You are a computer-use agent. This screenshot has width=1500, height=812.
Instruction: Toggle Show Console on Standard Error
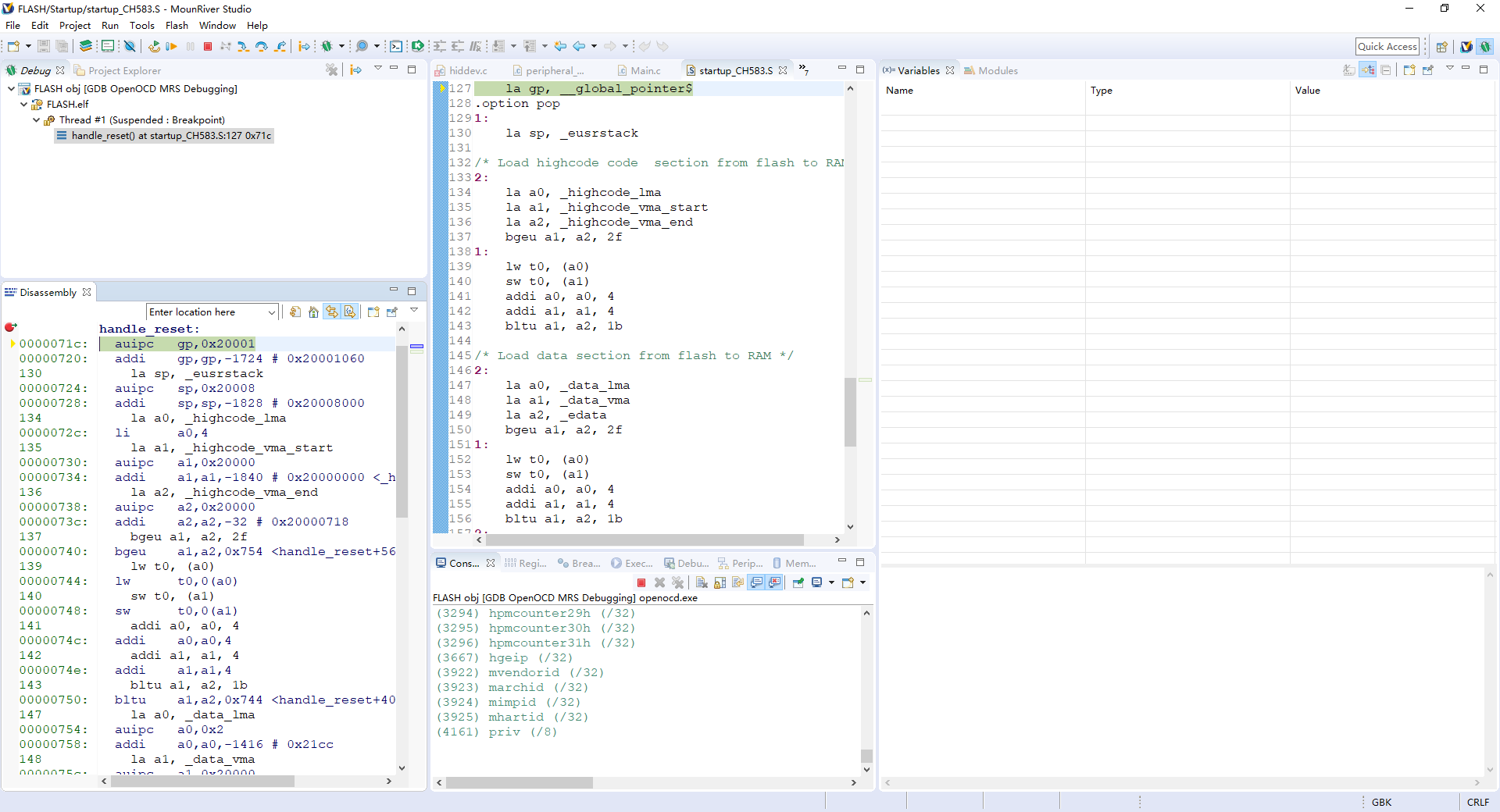coord(774,582)
